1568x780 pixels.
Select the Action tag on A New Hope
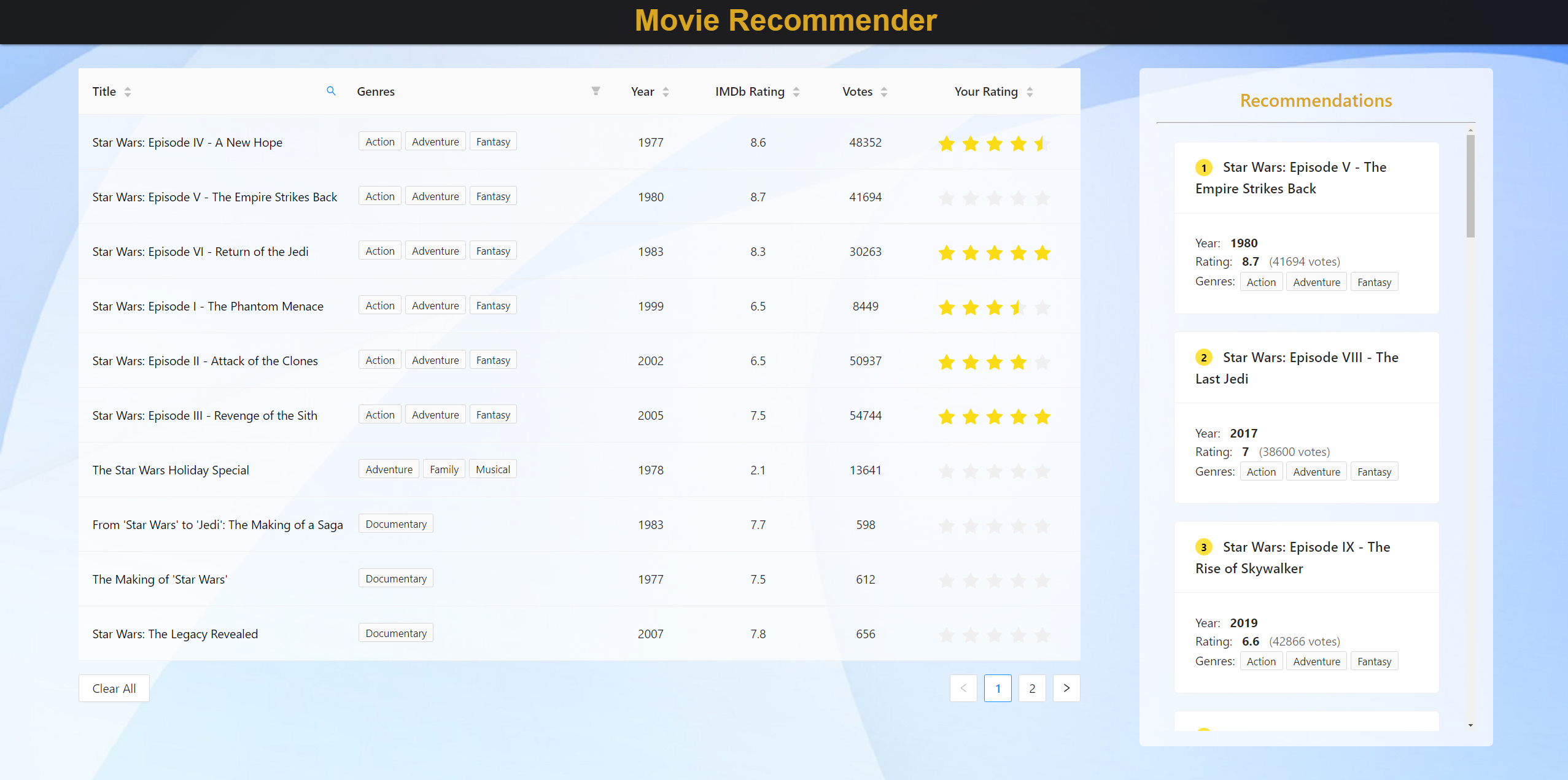coord(379,141)
